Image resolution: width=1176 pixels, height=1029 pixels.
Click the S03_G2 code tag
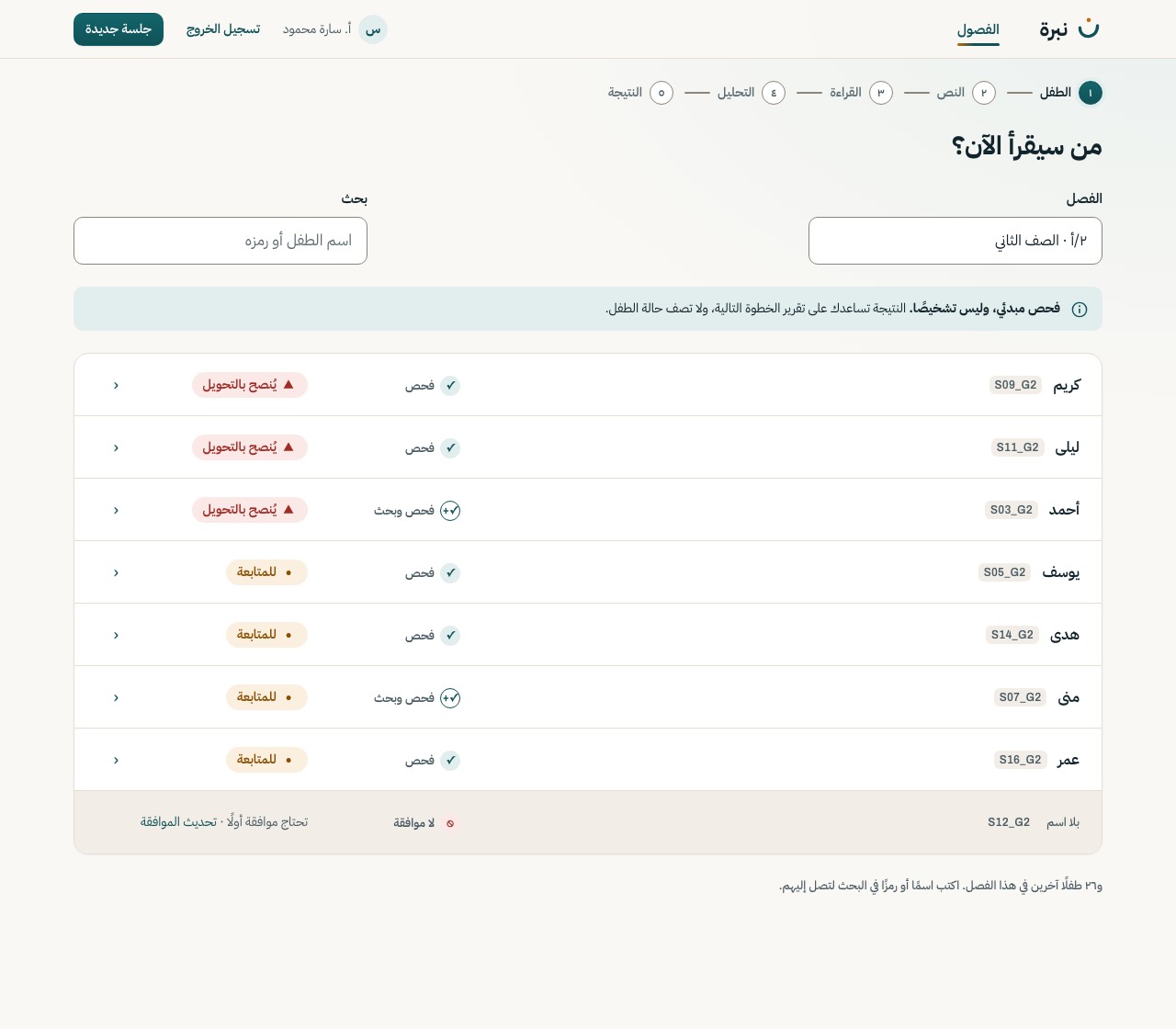pyautogui.click(x=1012, y=510)
